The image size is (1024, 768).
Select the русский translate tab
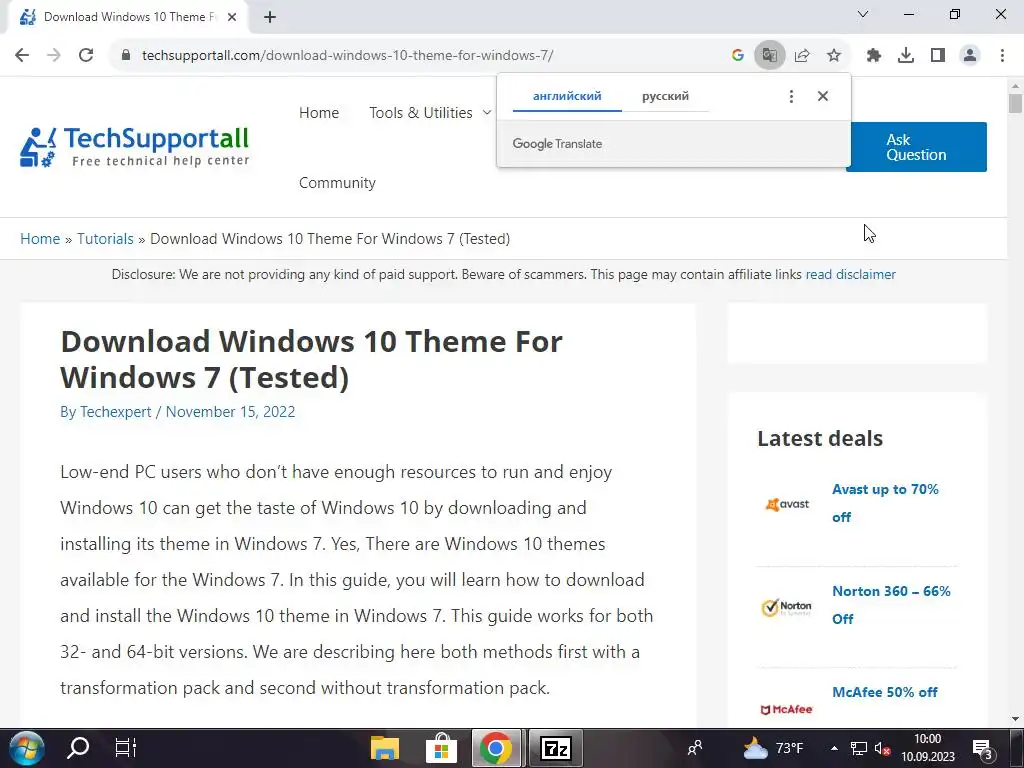pos(665,96)
